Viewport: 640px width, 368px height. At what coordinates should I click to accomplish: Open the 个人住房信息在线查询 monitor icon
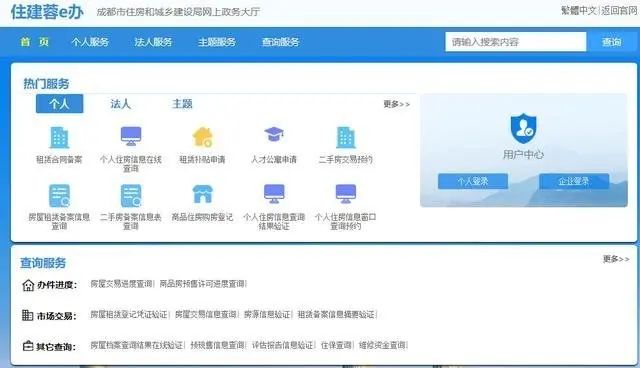click(x=131, y=136)
